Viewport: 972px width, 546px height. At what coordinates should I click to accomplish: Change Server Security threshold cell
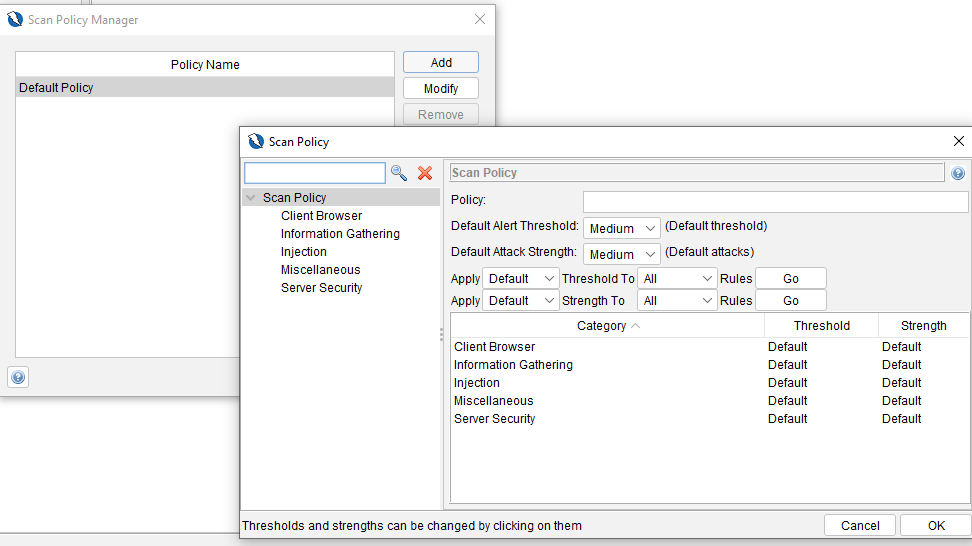click(821, 418)
